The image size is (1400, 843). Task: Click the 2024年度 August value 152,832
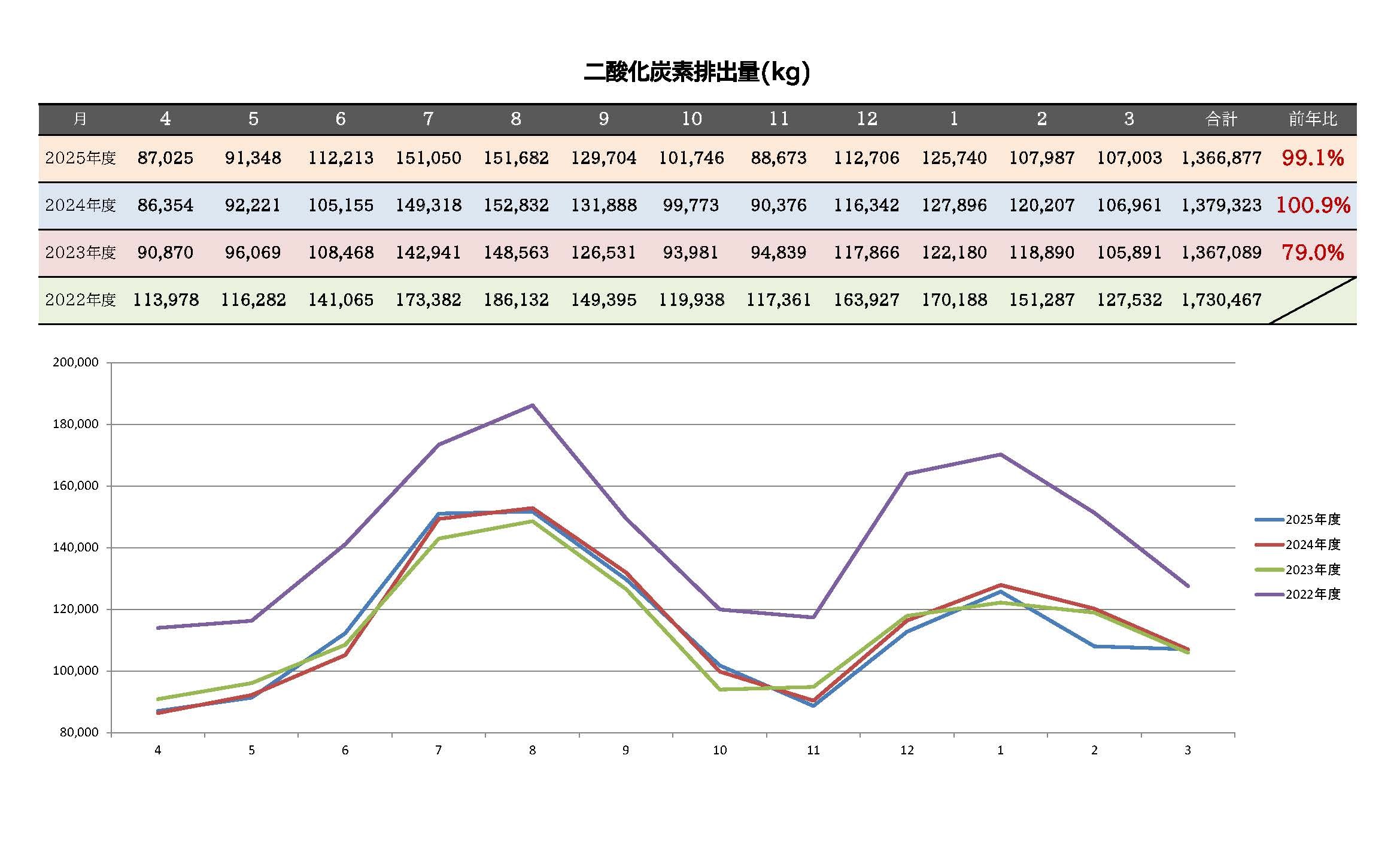tap(516, 205)
